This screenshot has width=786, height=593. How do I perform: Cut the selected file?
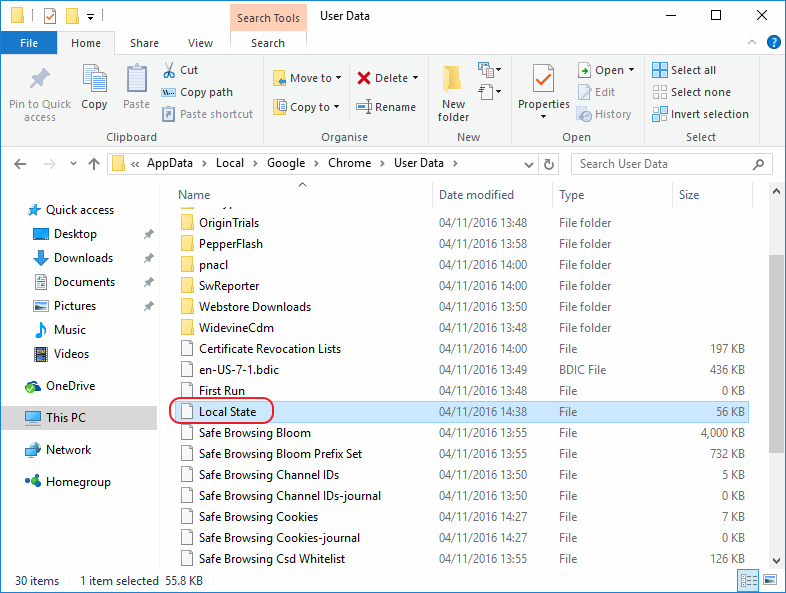click(180, 70)
